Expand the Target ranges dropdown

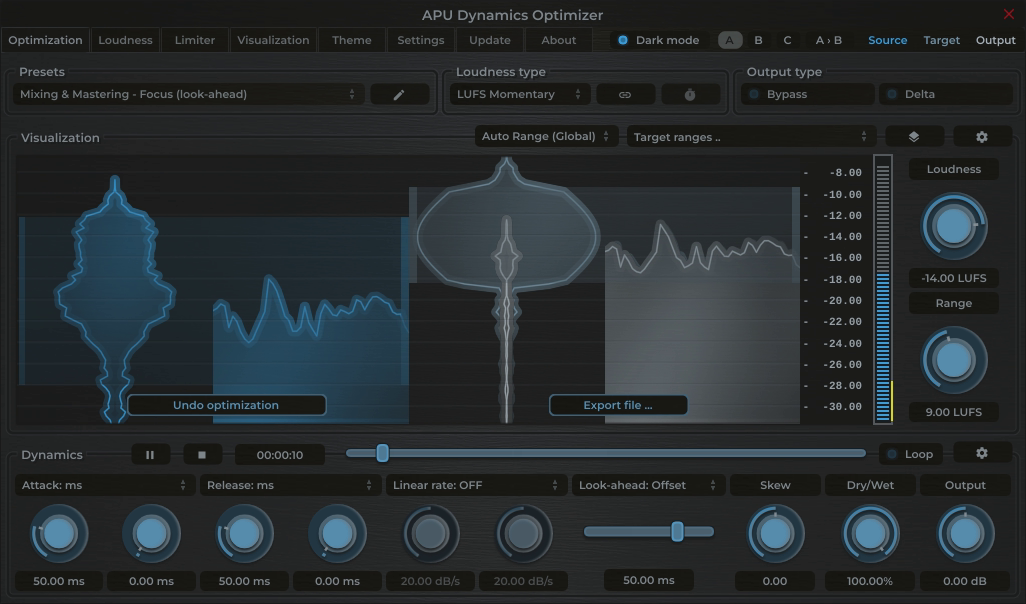click(x=750, y=135)
